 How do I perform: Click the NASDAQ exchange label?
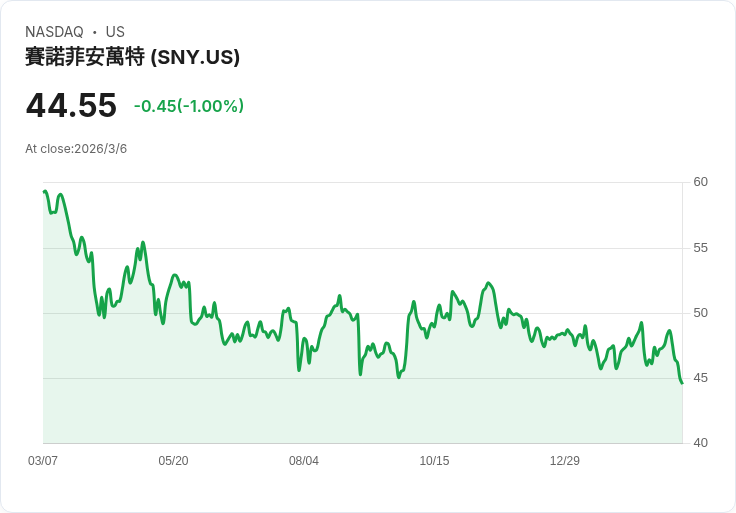[x=54, y=32]
